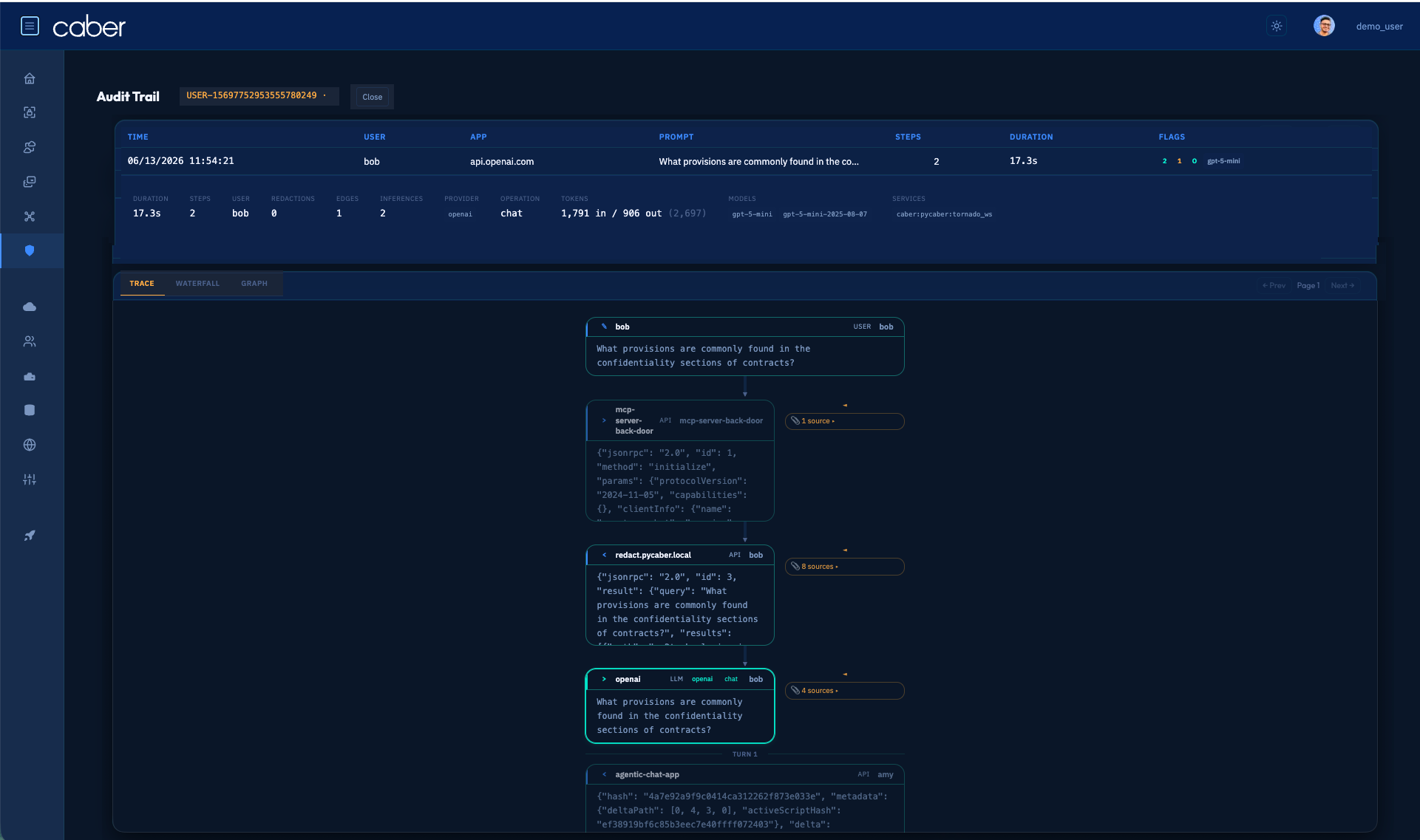Click the openai provider tag
This screenshot has height=840, width=1420.
pyautogui.click(x=460, y=214)
